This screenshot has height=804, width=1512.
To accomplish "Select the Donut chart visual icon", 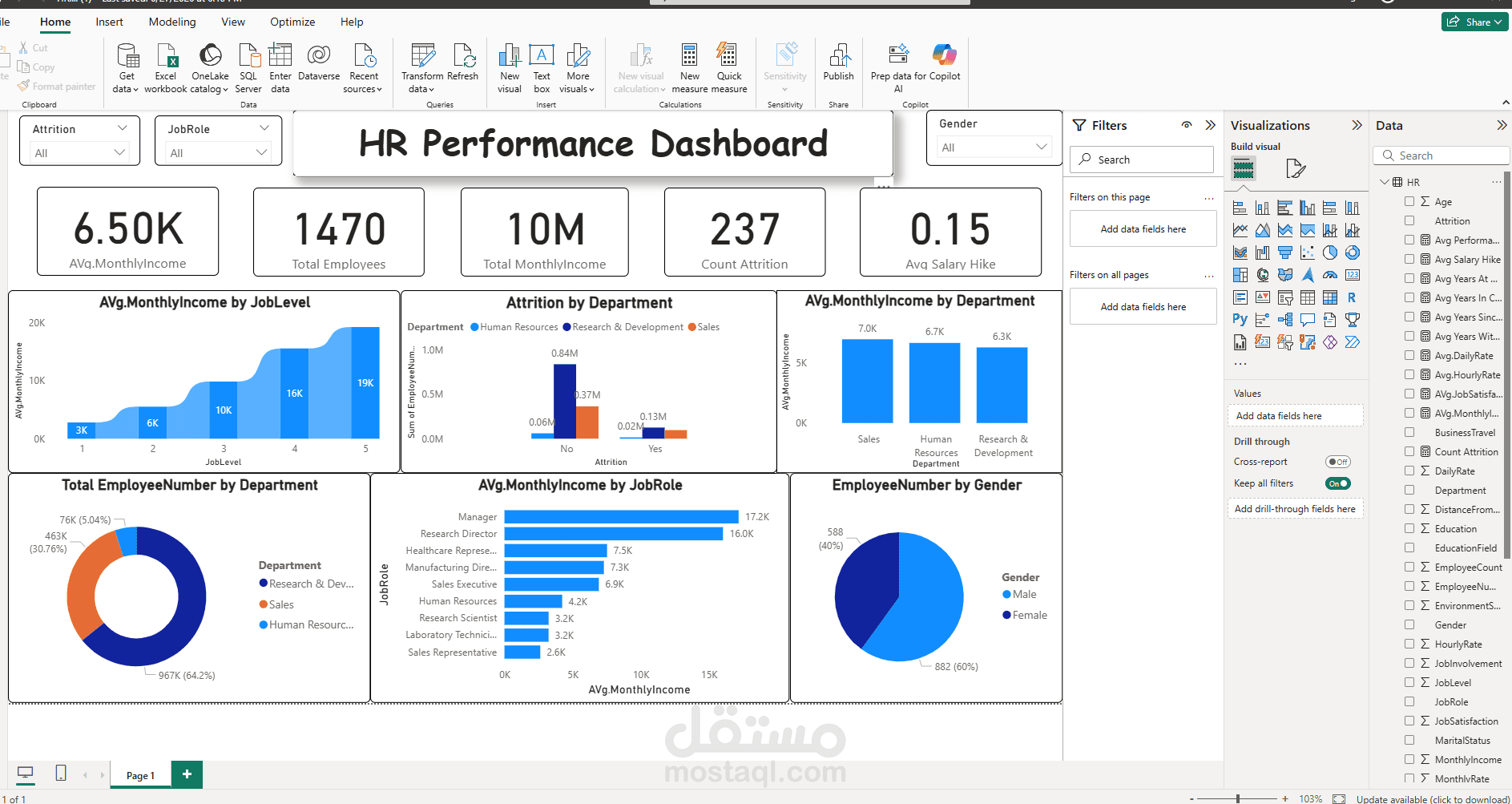I will click(x=1353, y=253).
